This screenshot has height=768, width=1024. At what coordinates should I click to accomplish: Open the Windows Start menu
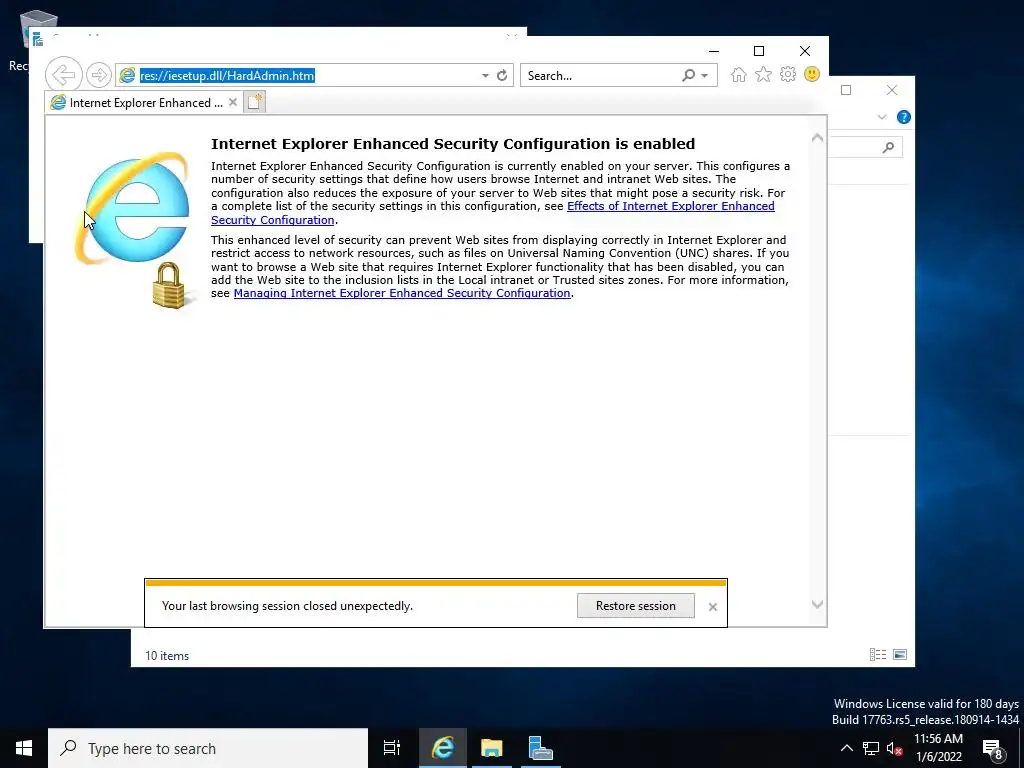(x=24, y=748)
